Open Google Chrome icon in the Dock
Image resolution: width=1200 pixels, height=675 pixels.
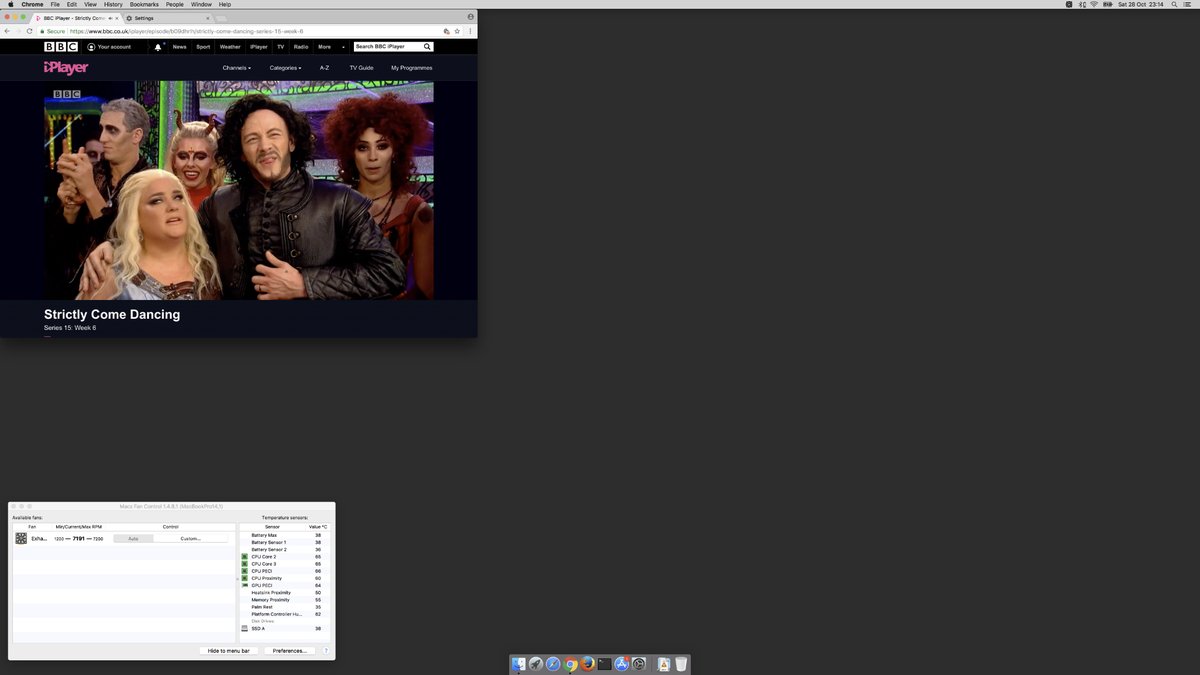click(x=570, y=664)
